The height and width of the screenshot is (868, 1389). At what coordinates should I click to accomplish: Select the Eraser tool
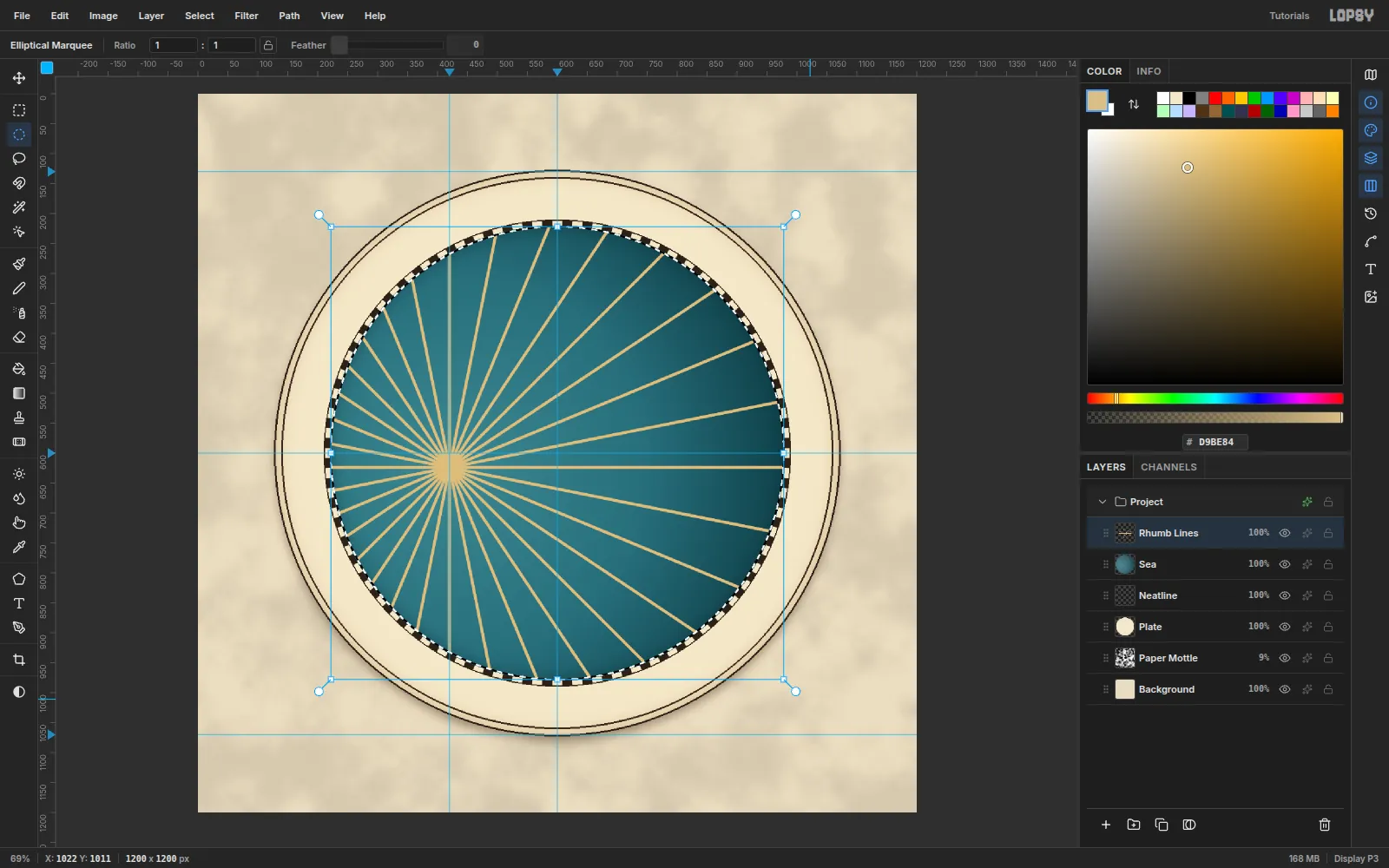[x=19, y=337]
